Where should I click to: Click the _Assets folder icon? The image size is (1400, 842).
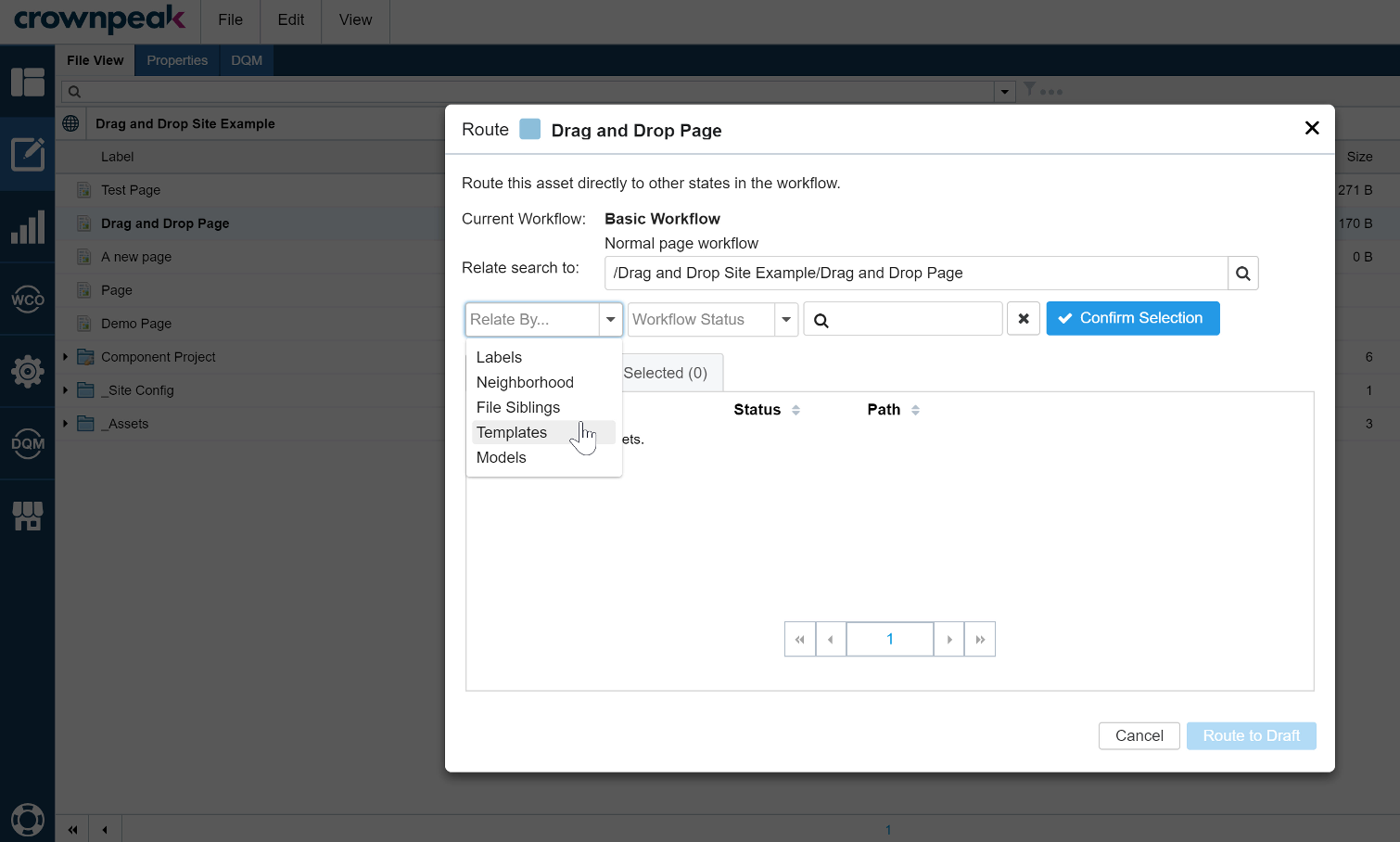coord(86,424)
